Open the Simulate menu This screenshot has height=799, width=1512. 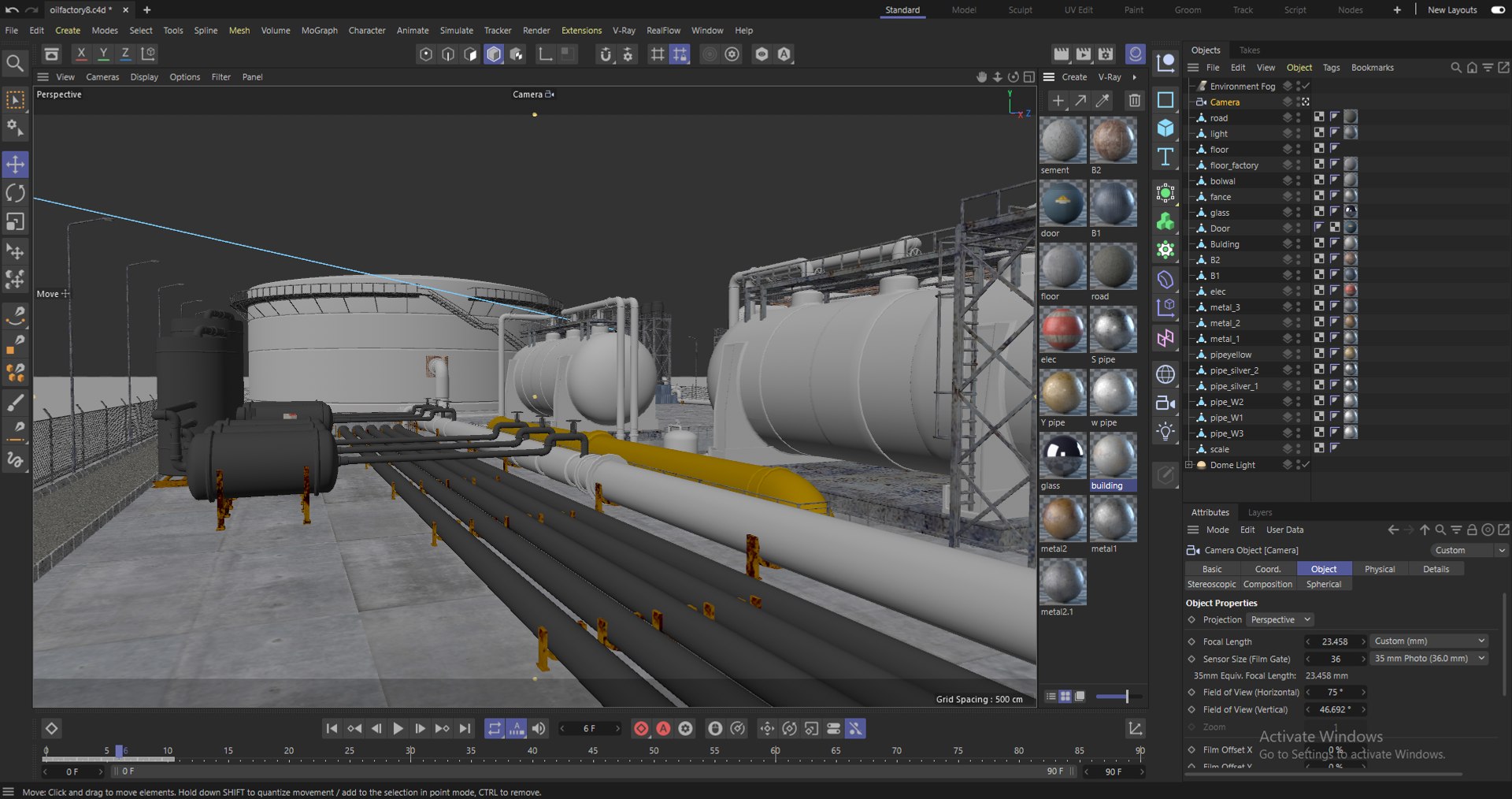click(x=456, y=31)
